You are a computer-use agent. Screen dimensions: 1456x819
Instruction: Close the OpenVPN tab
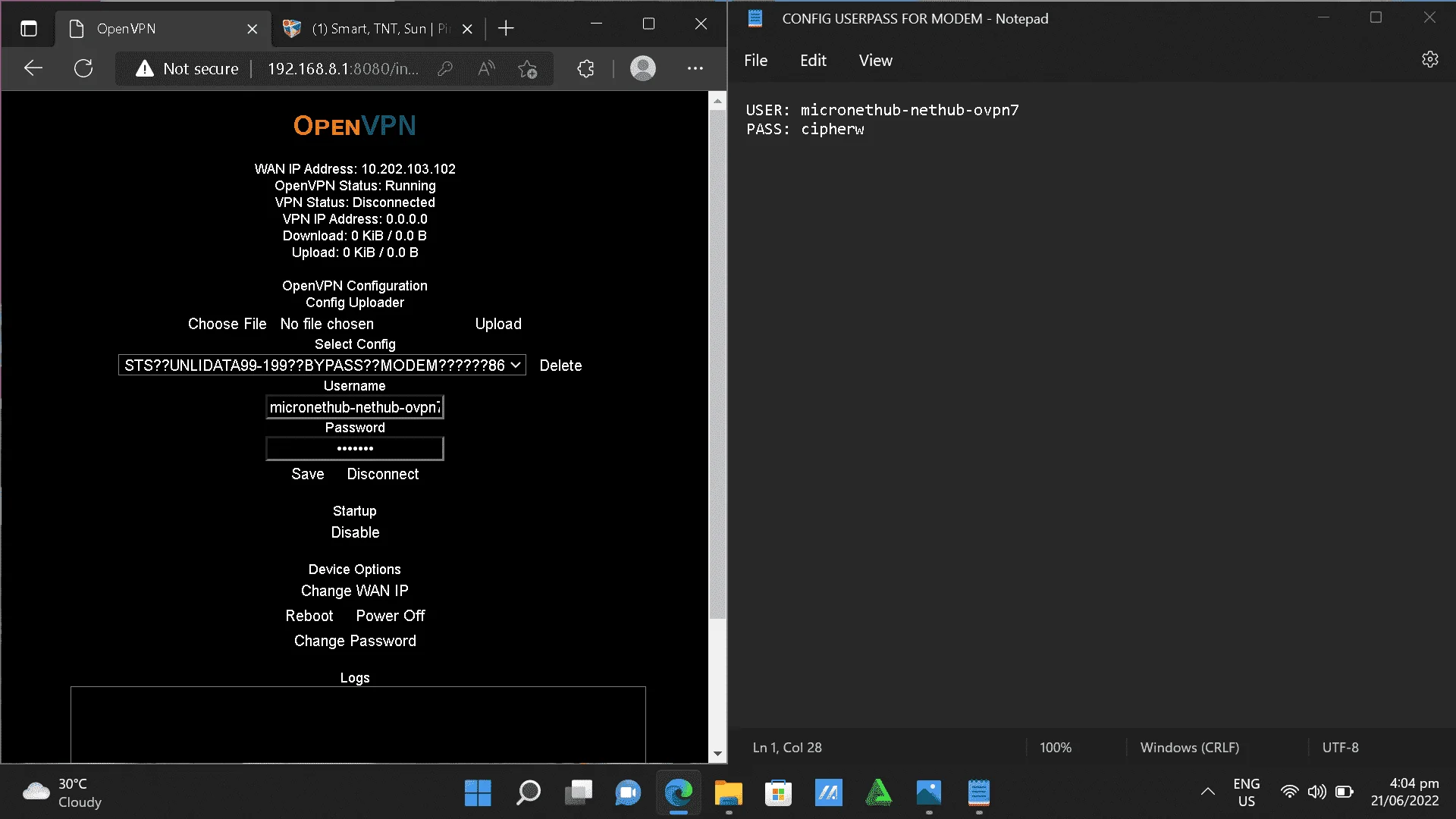[253, 29]
